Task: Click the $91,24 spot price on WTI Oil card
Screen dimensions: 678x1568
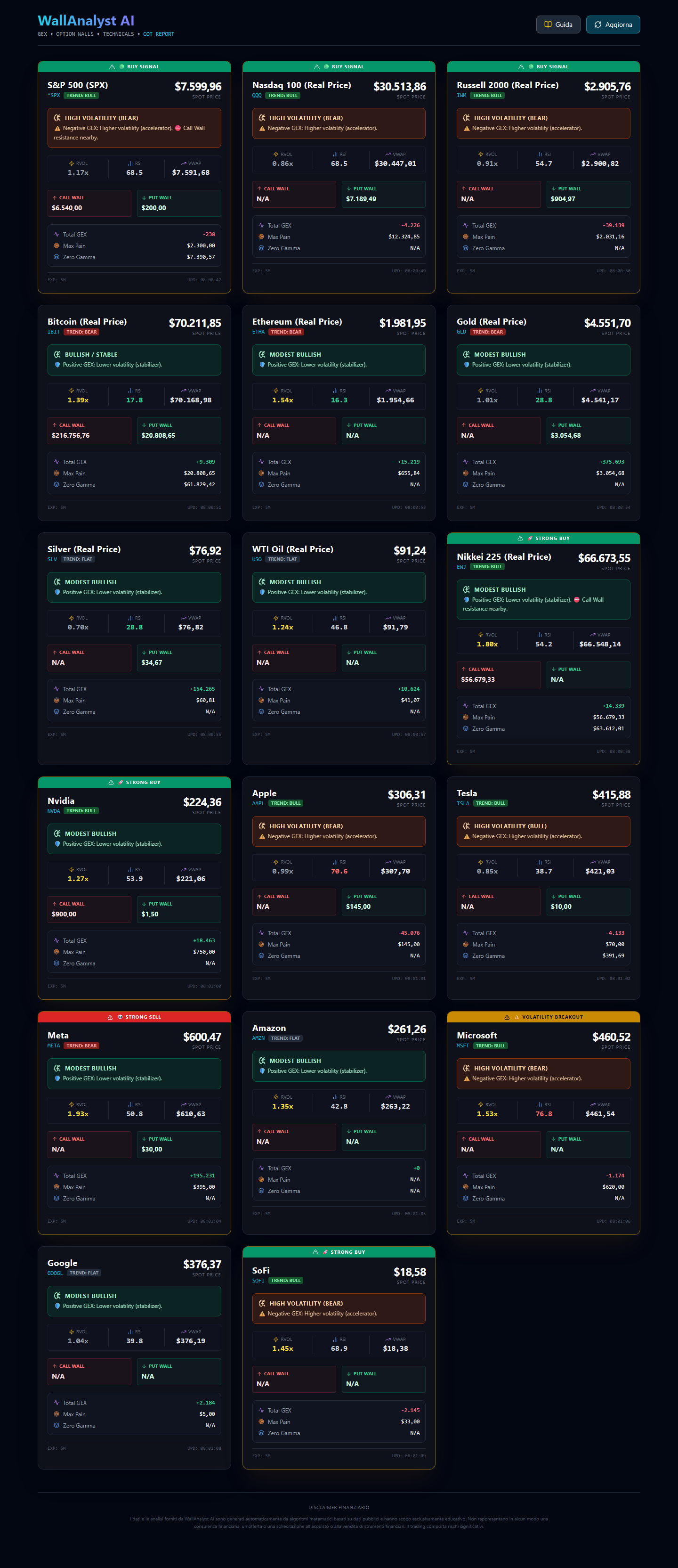Action: tap(409, 550)
